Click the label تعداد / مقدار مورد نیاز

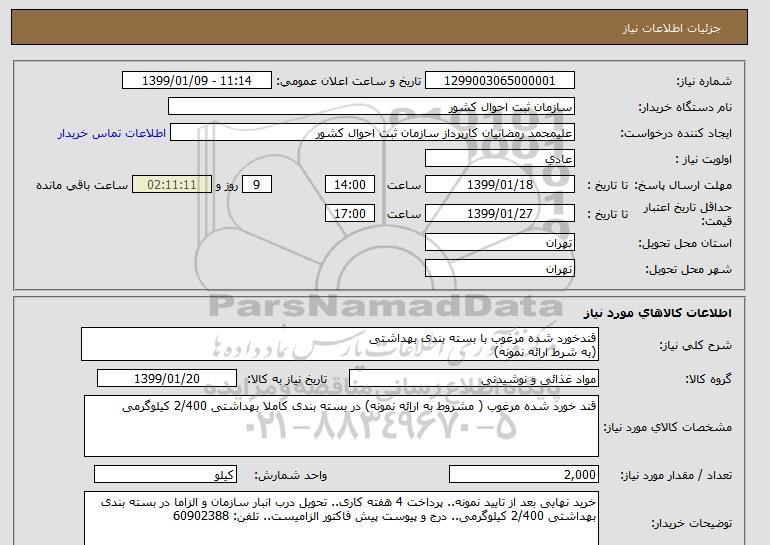tap(676, 475)
